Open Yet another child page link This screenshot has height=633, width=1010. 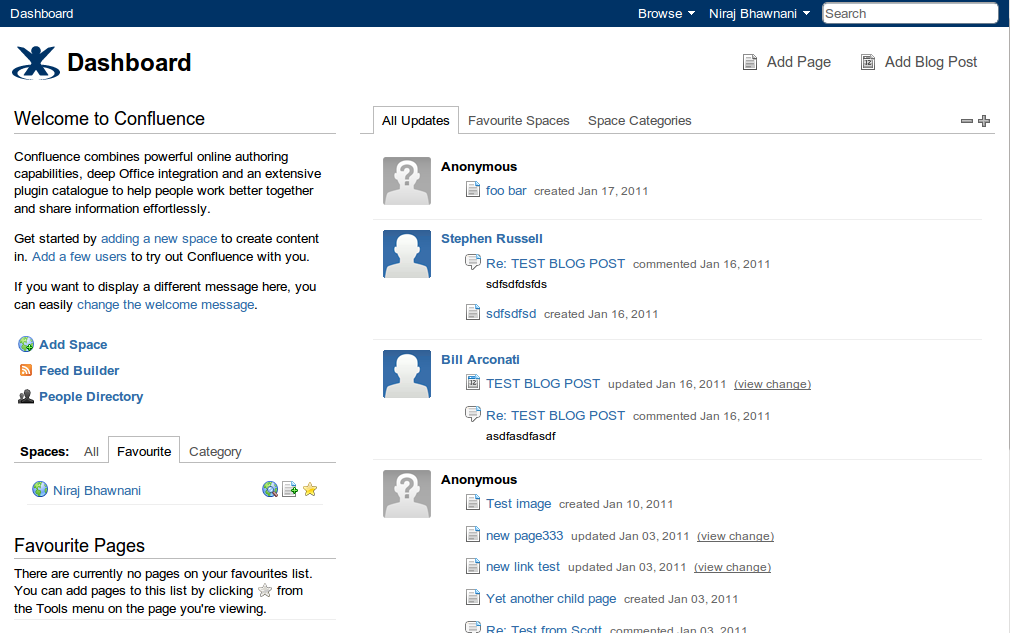[x=551, y=599]
